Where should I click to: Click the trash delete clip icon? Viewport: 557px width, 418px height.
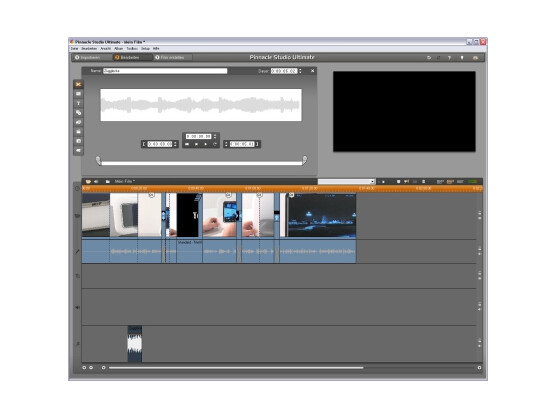(x=423, y=181)
